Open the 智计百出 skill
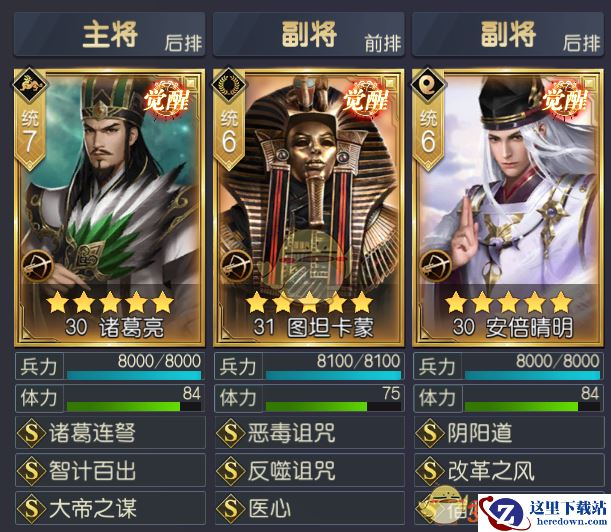The image size is (611, 532). 110,470
